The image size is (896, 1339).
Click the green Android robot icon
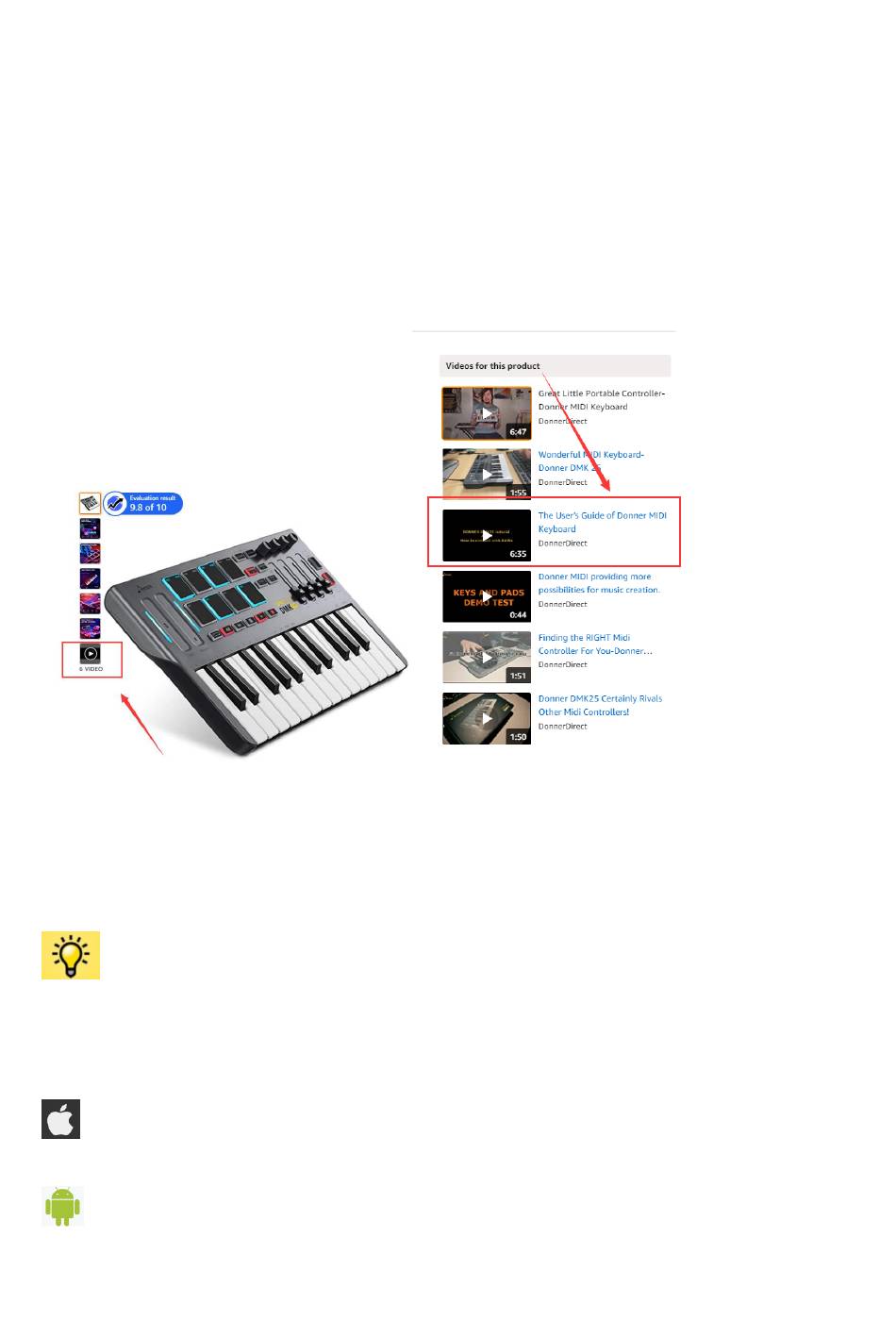[62, 1207]
